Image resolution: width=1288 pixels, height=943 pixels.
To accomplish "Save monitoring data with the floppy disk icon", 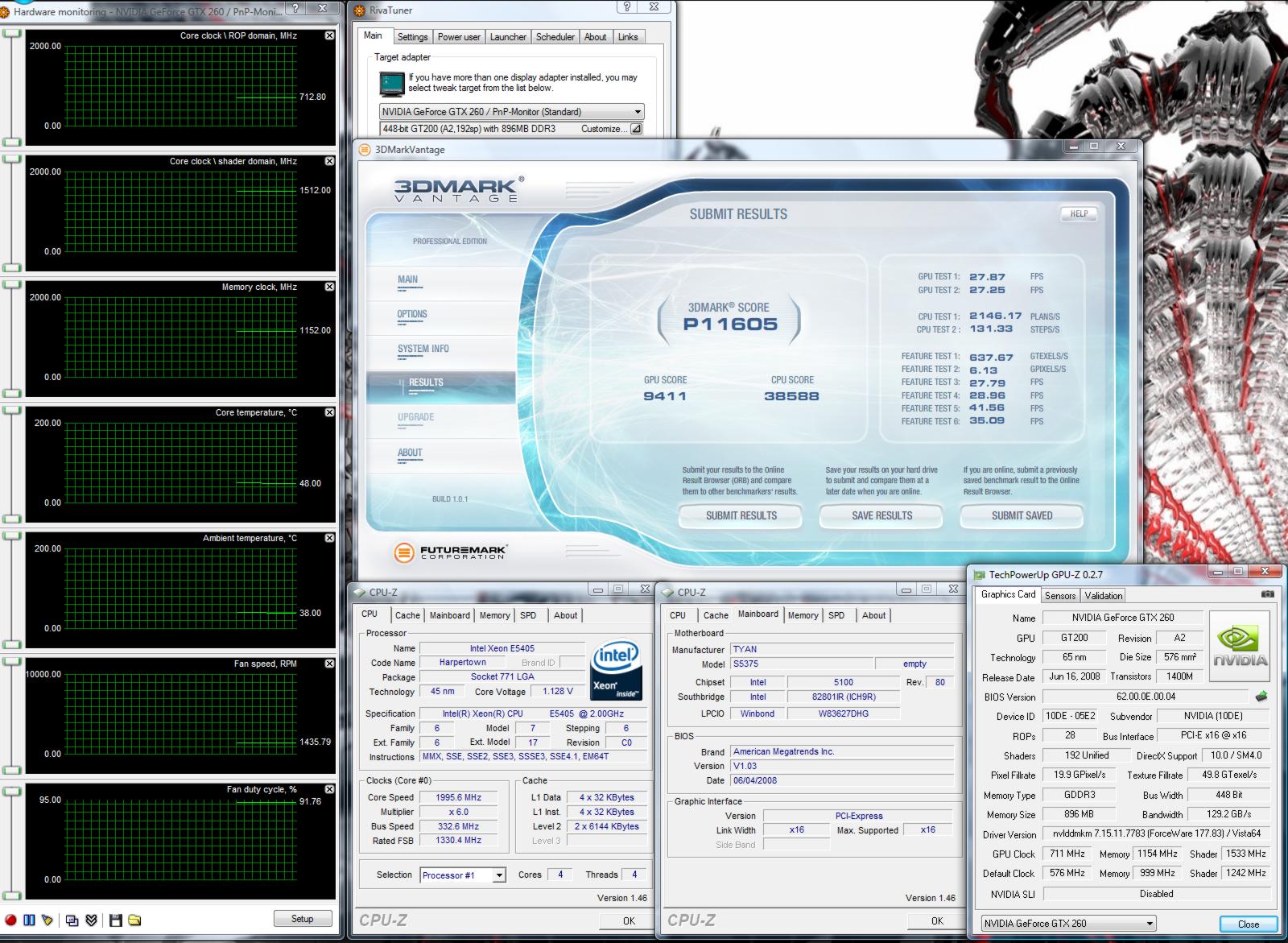I will coord(115,920).
